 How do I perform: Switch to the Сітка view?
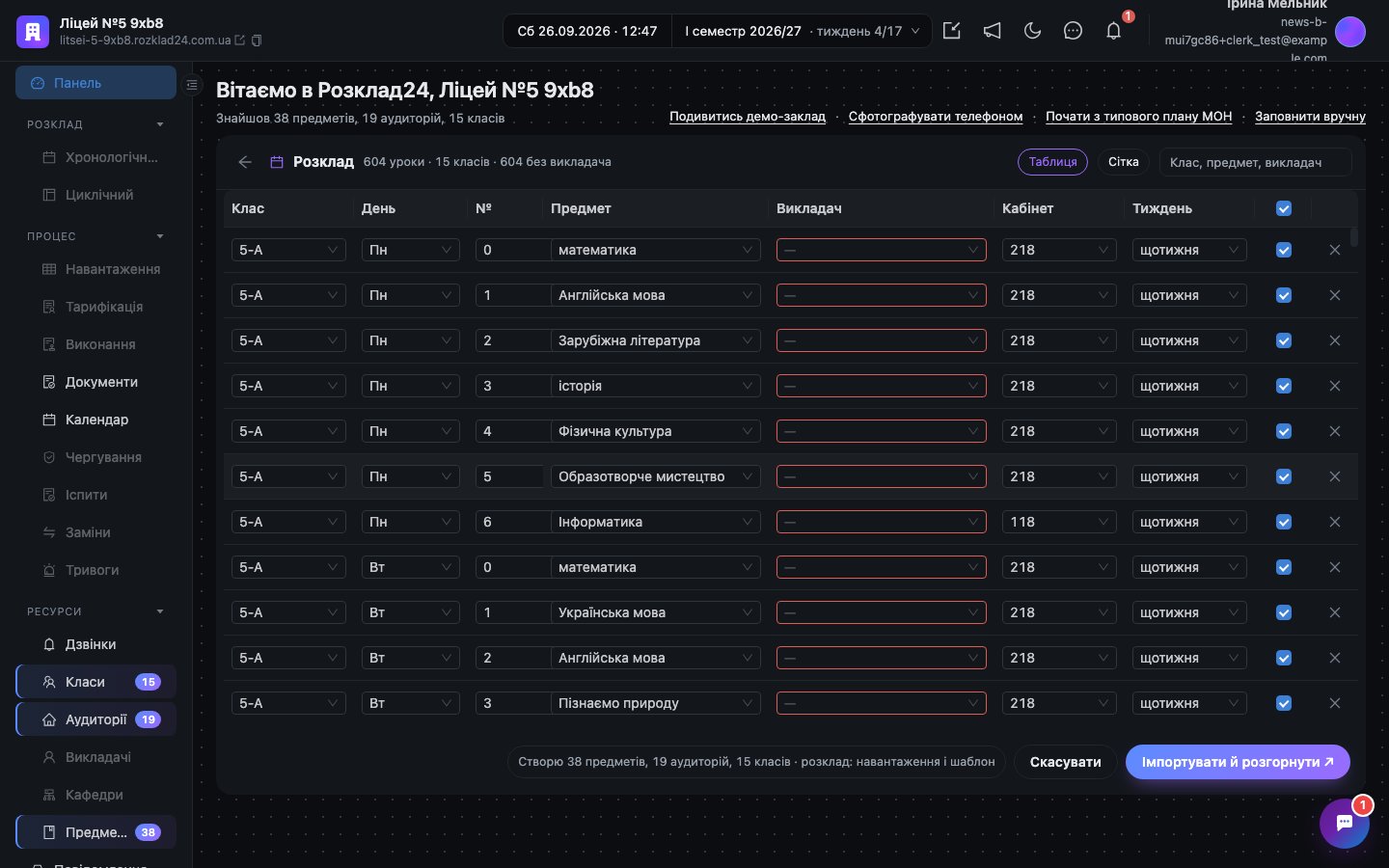tap(1123, 162)
